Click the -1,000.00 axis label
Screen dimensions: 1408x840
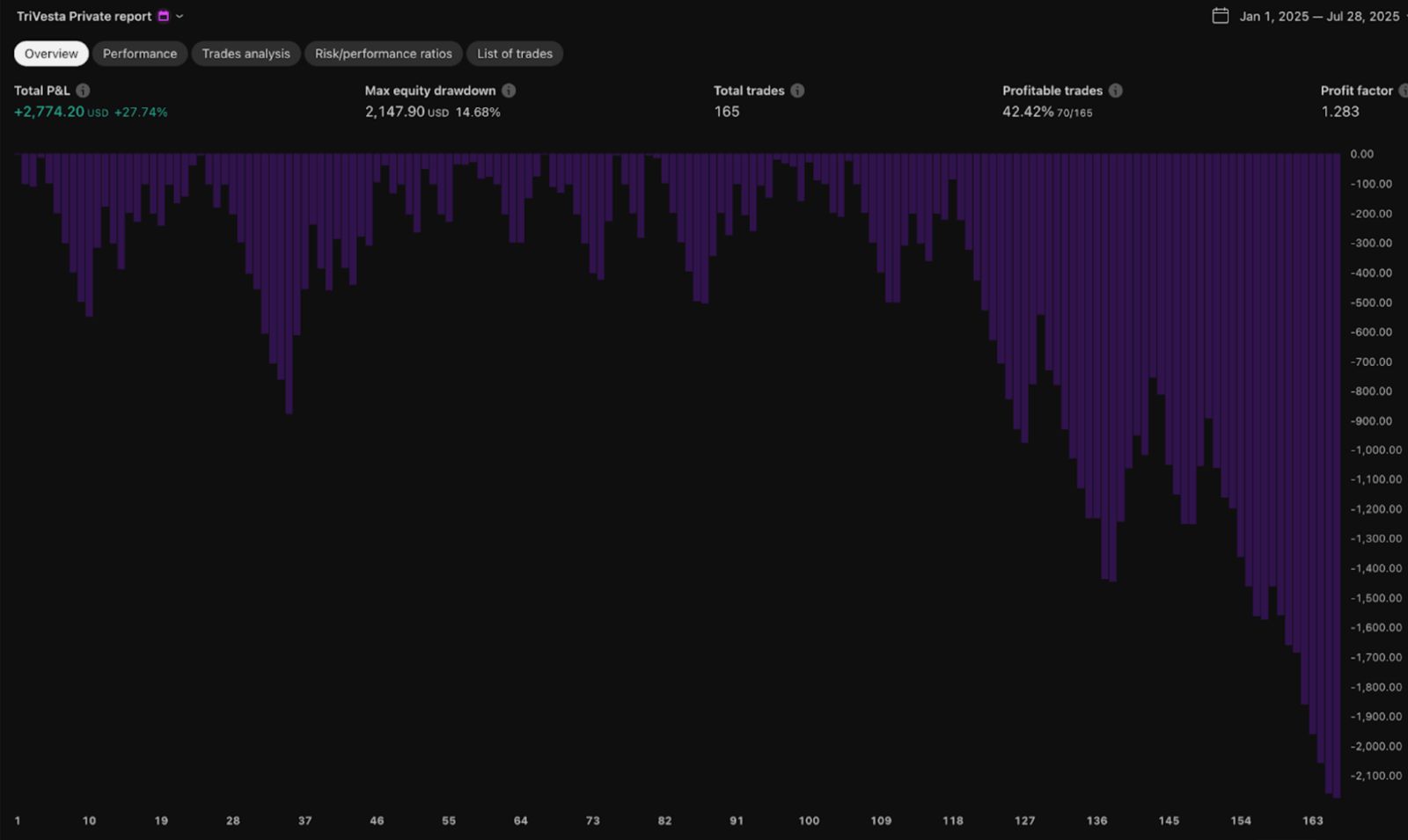[x=1376, y=449]
